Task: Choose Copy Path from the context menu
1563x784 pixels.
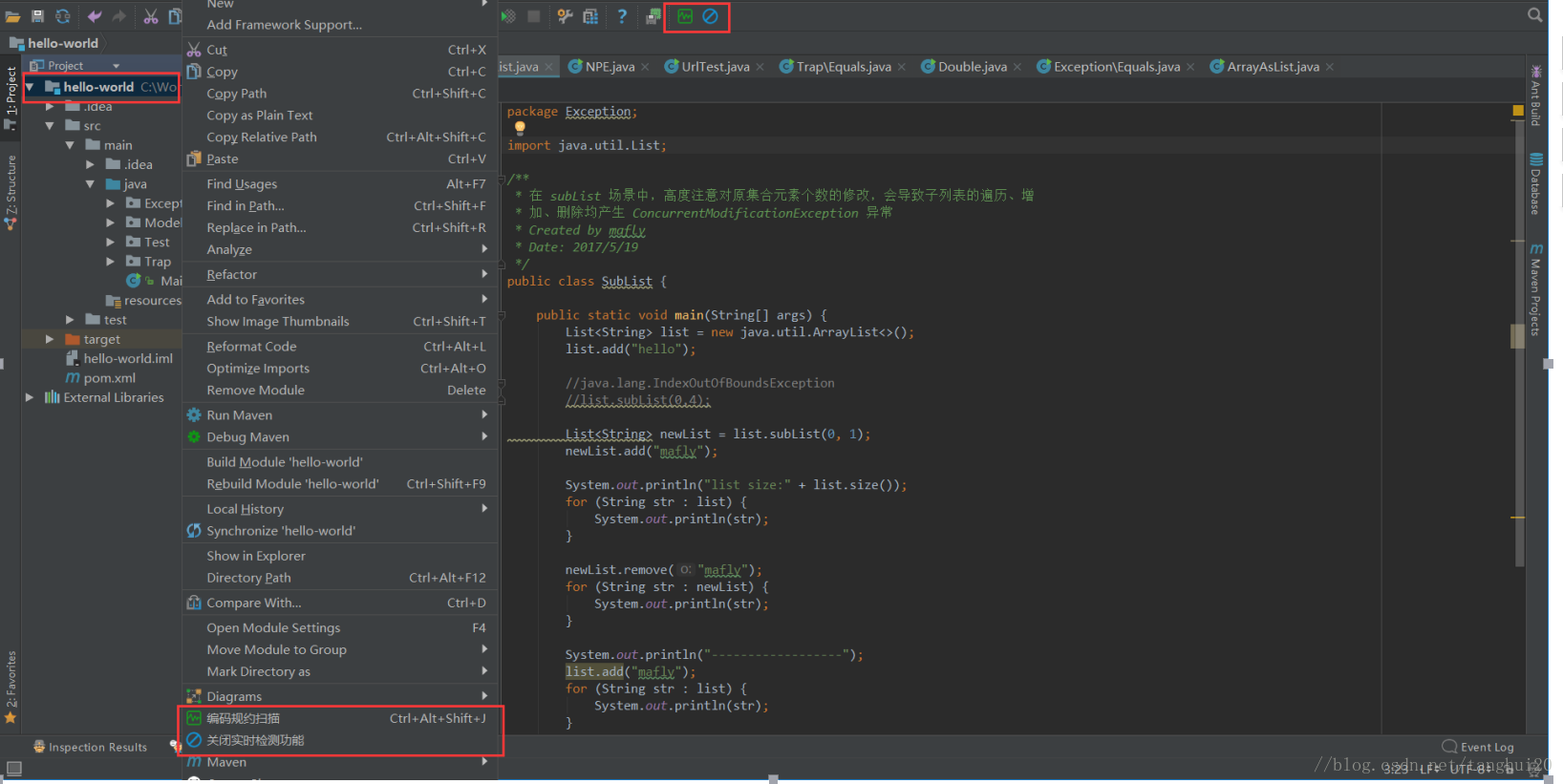Action: click(340, 94)
